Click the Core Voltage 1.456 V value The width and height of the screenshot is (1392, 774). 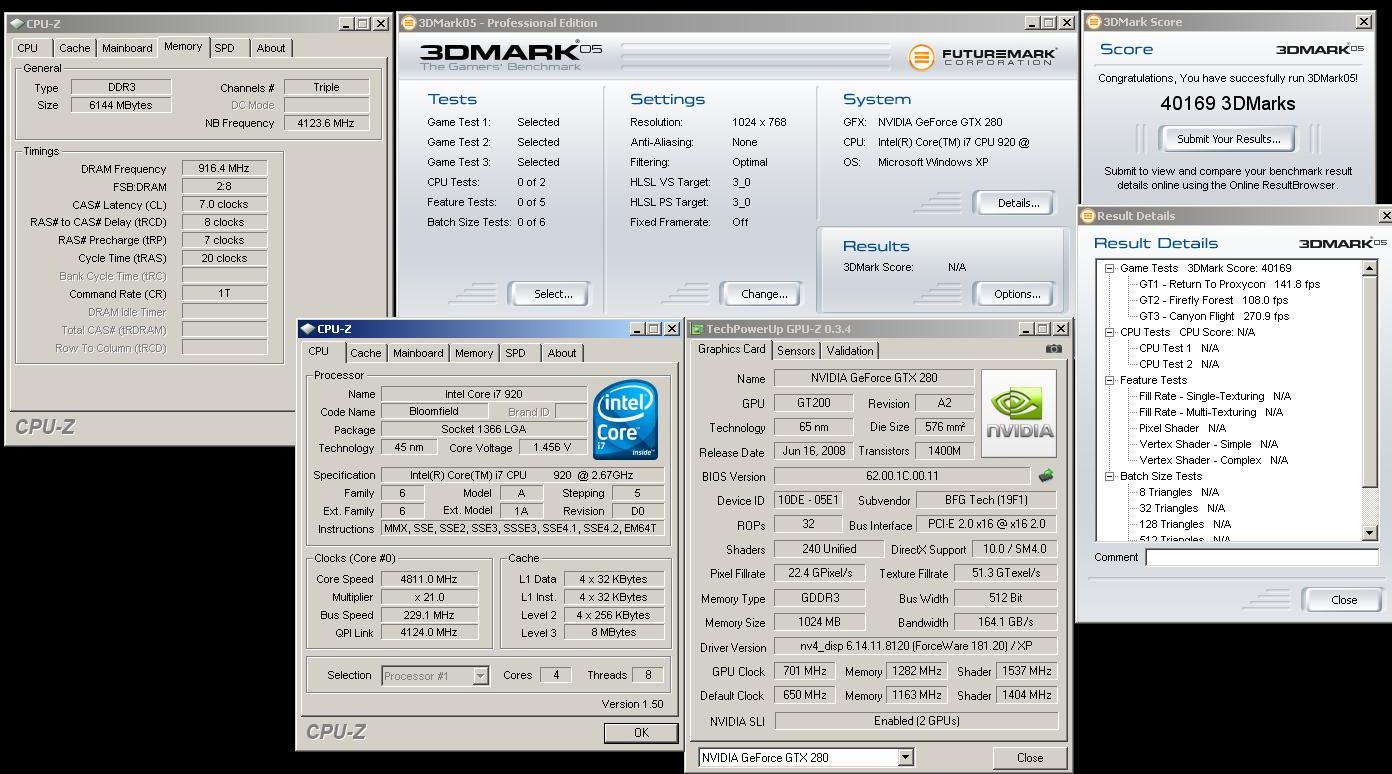(x=552, y=447)
